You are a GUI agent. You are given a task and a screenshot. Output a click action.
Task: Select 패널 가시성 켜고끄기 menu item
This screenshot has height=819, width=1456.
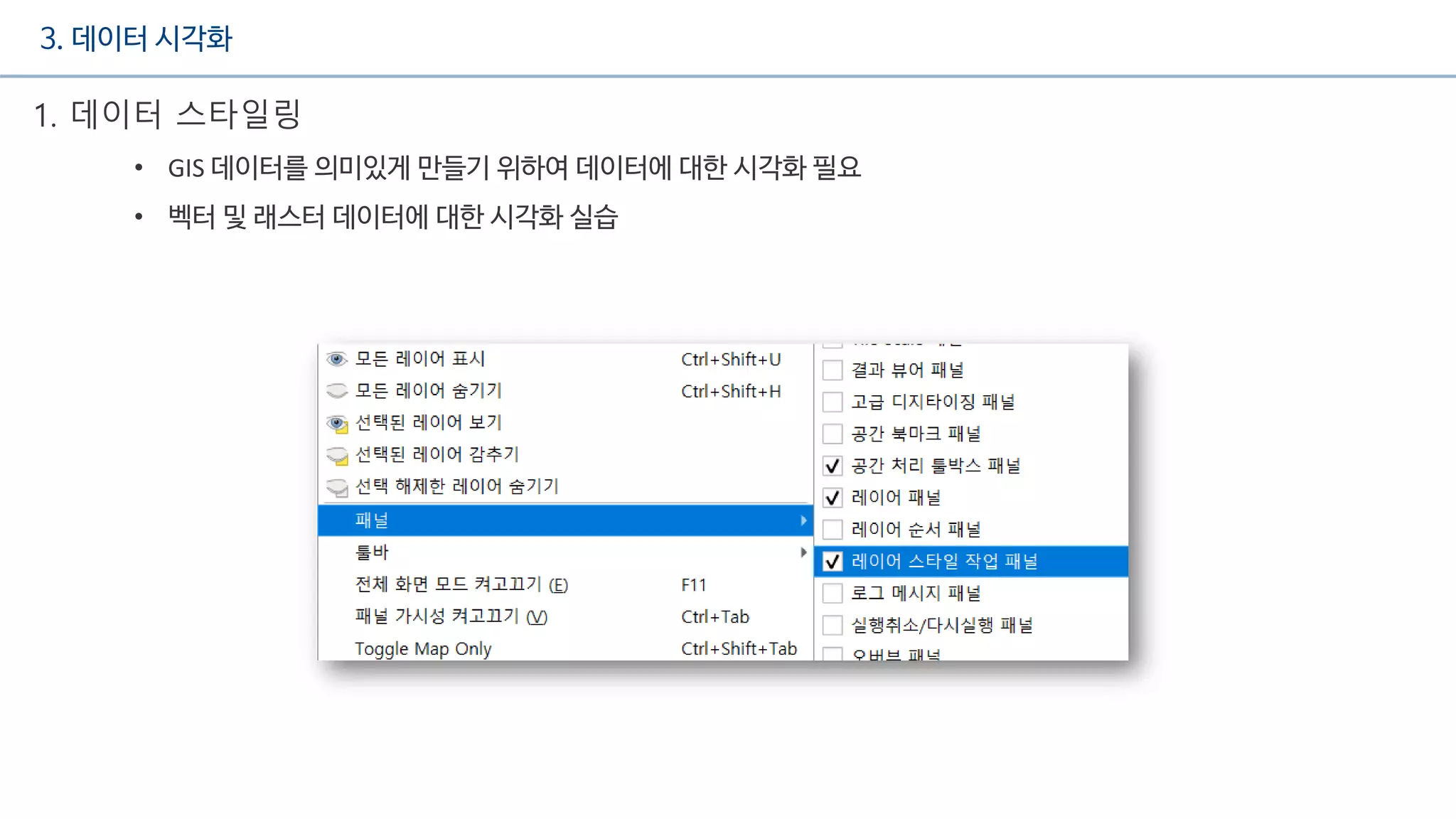[x=451, y=616]
